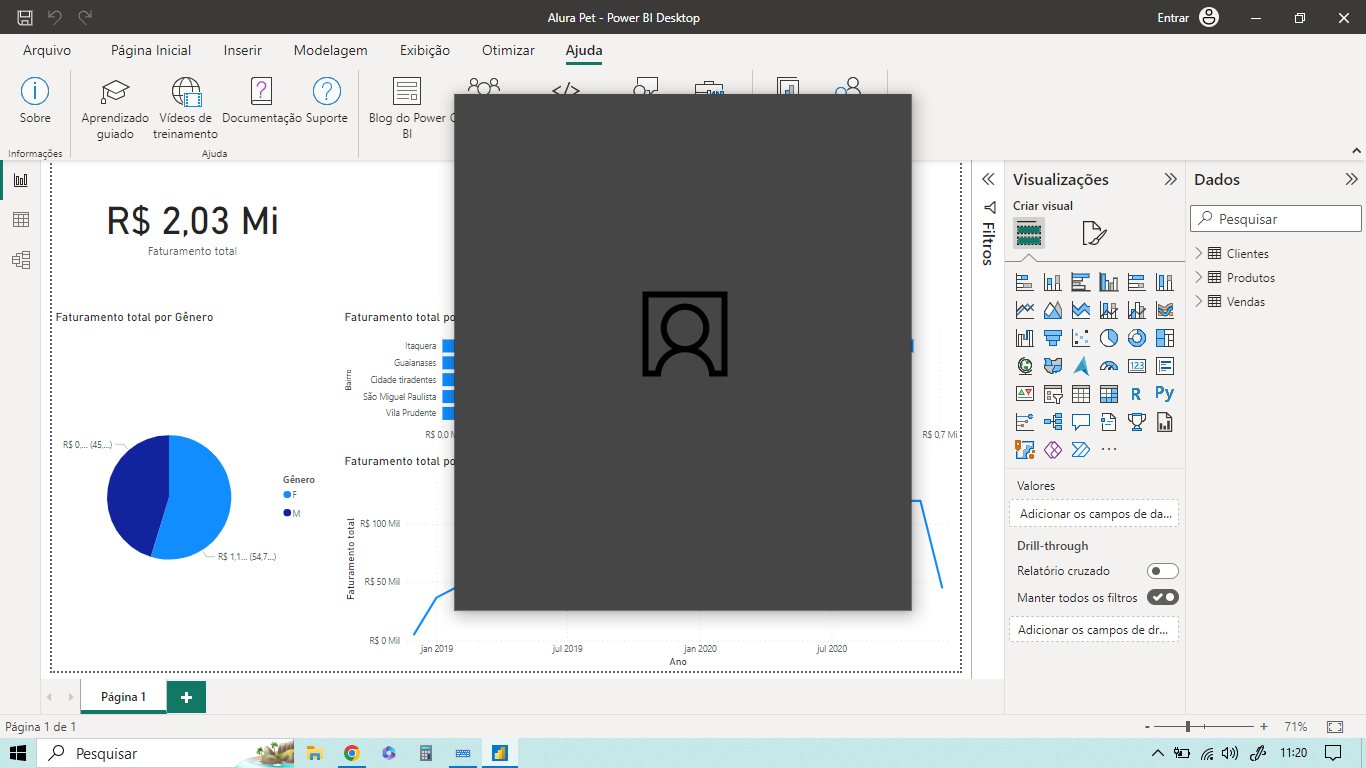Viewport: 1366px width, 768px height.
Task: Switch to Model view in left sidebar
Action: tap(21, 260)
